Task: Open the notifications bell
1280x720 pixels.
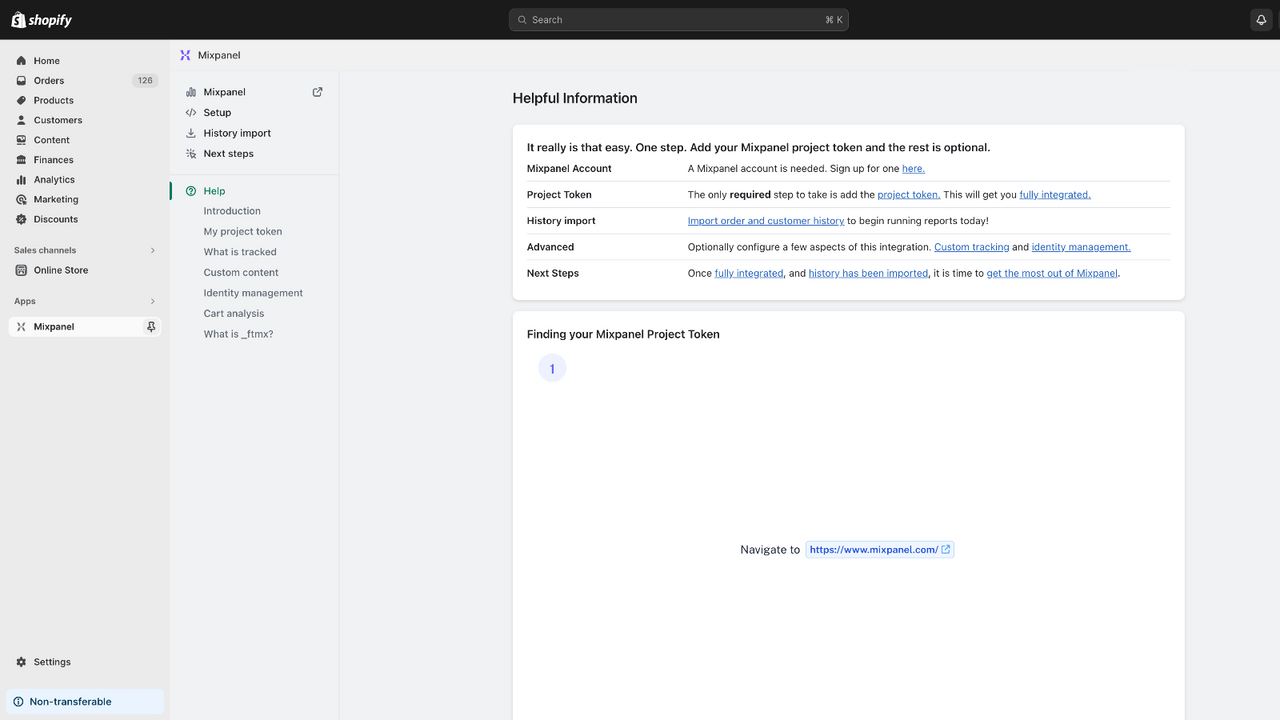Action: 1261,20
